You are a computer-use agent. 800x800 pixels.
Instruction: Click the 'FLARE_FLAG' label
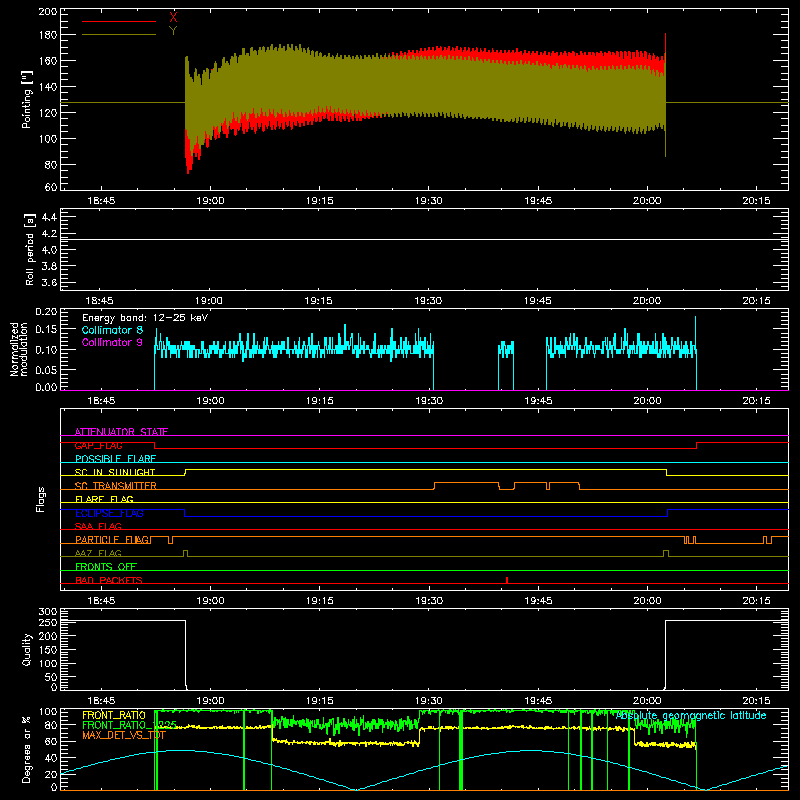click(x=104, y=499)
